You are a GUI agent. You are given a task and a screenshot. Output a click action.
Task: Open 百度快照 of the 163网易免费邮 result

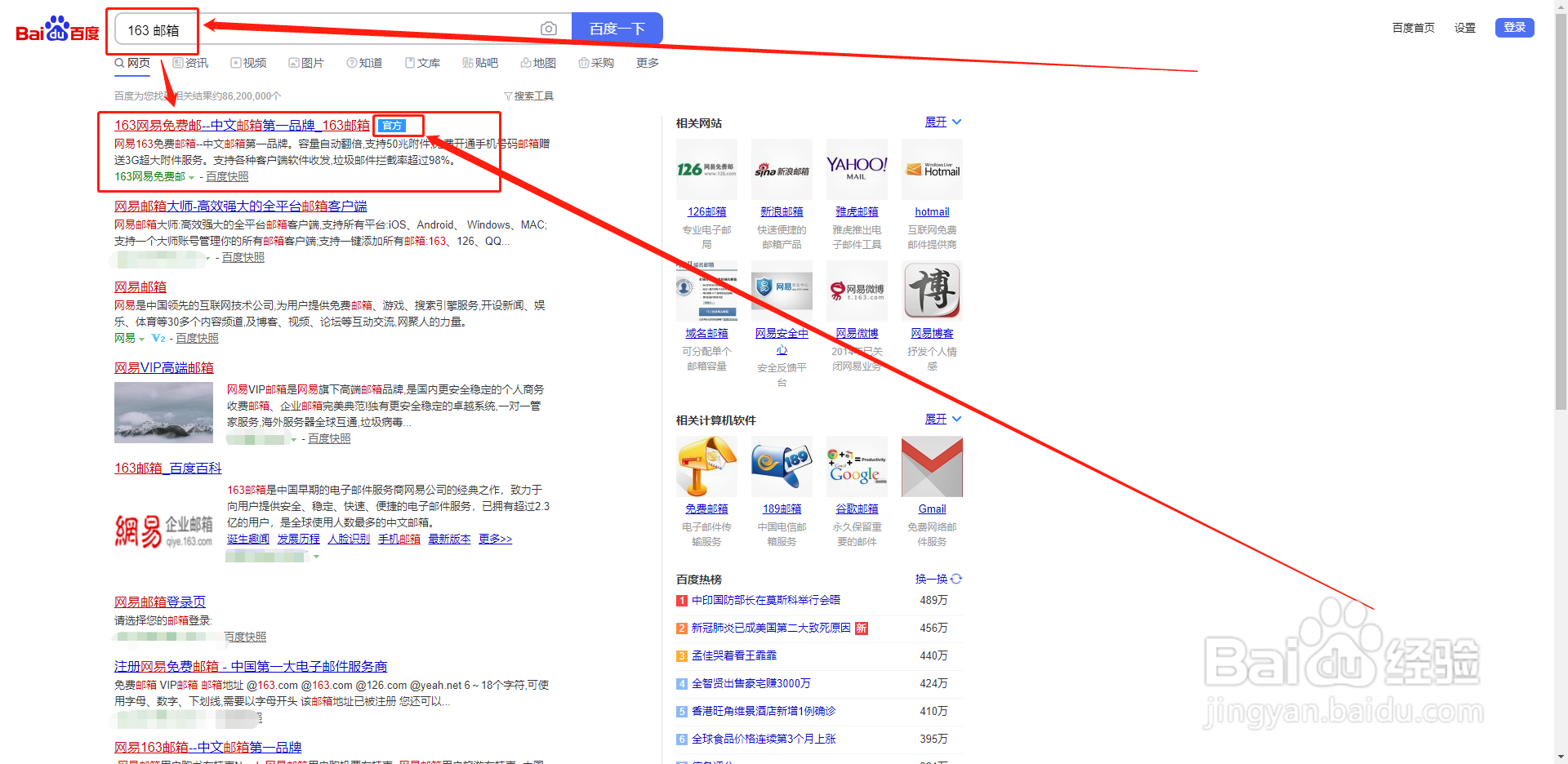[x=227, y=176]
